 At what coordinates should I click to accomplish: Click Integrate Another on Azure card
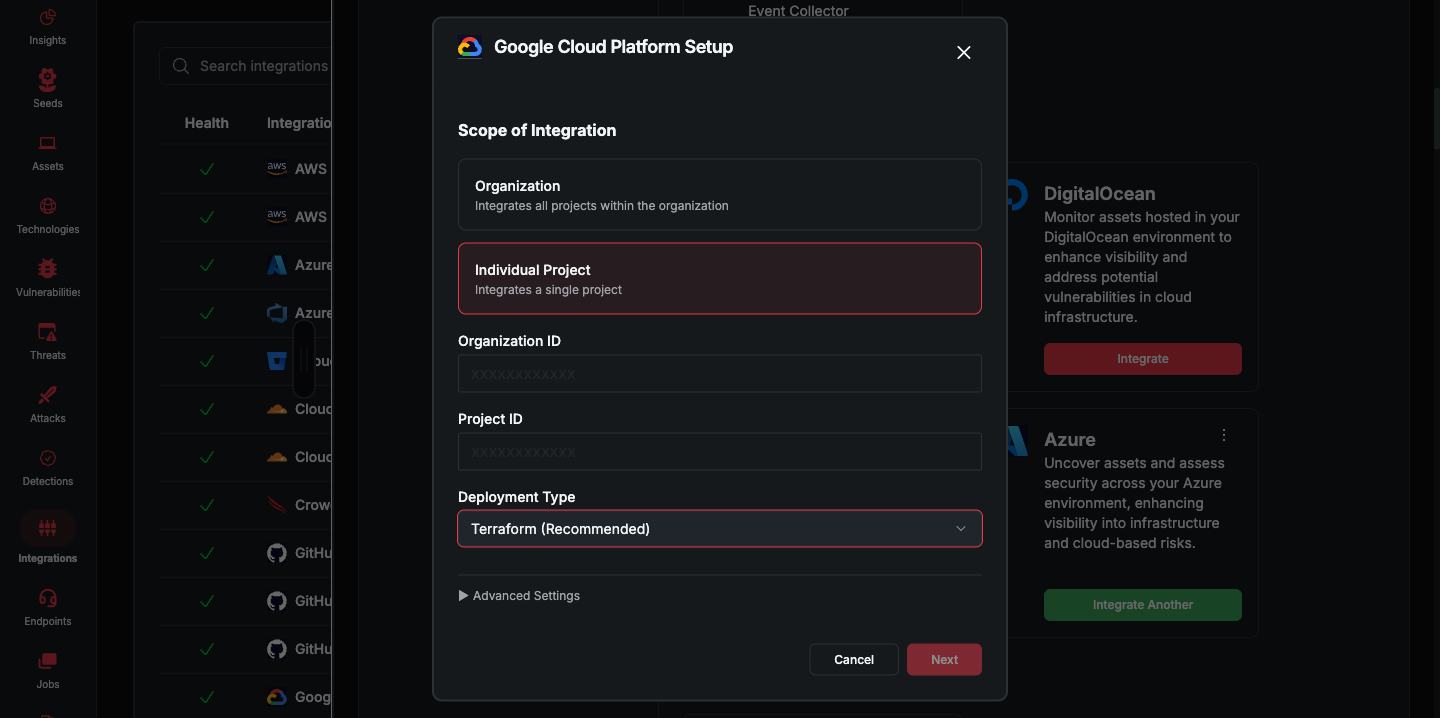tap(1143, 605)
